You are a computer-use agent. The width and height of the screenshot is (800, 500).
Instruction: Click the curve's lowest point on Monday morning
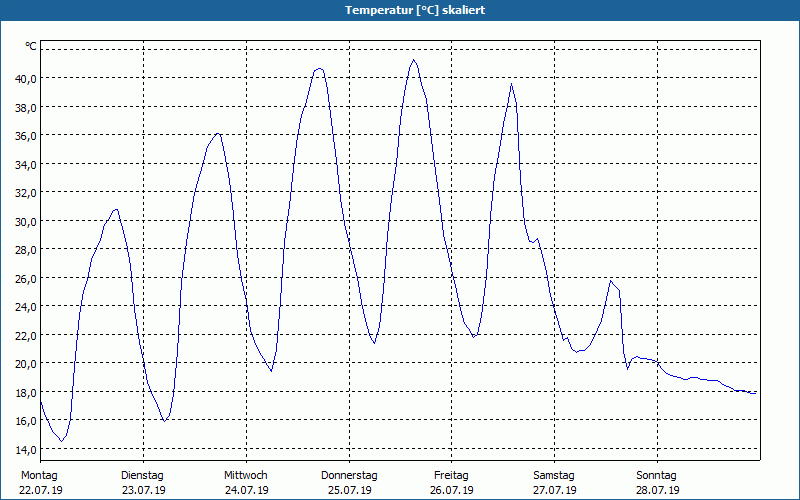click(62, 441)
